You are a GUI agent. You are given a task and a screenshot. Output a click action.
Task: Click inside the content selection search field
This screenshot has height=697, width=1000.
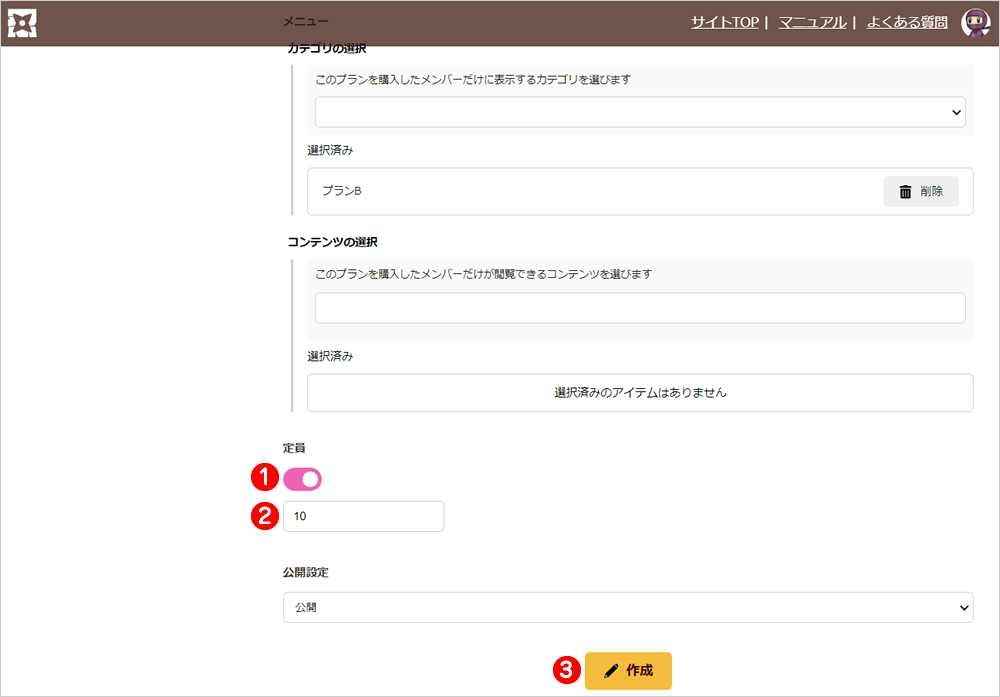click(x=640, y=308)
